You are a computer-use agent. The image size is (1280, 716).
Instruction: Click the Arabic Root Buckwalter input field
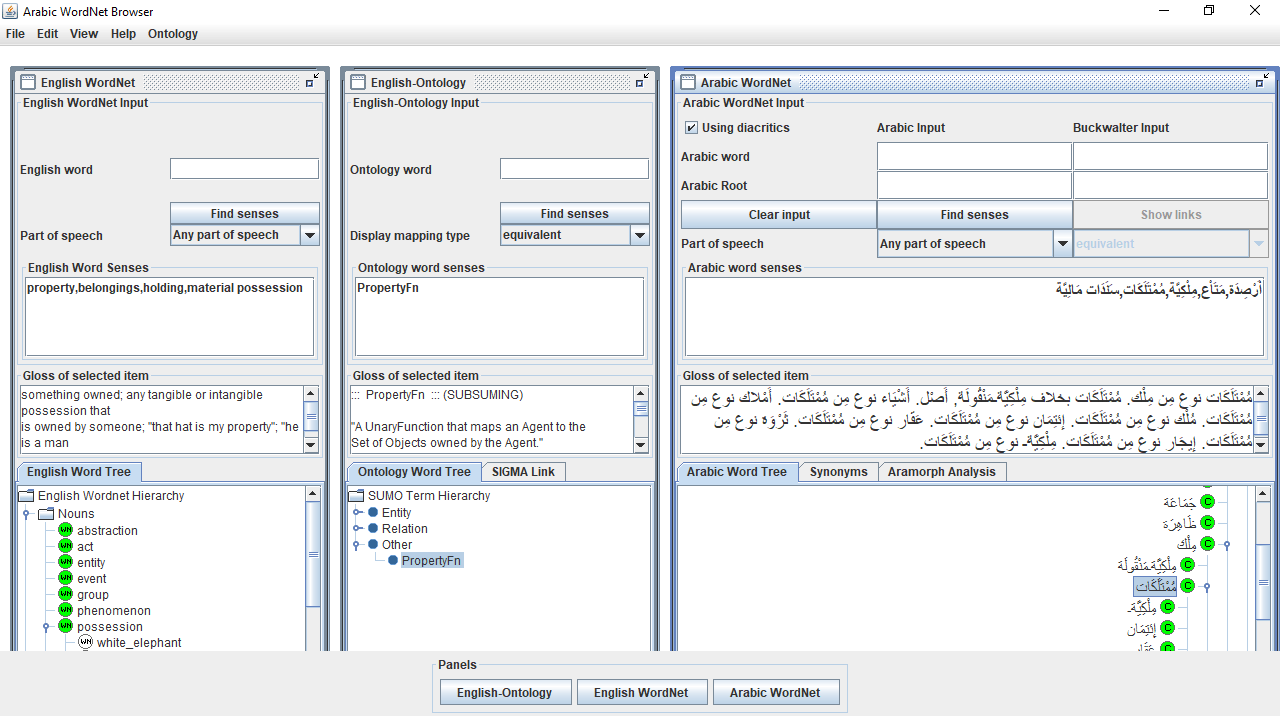[x=1170, y=185]
